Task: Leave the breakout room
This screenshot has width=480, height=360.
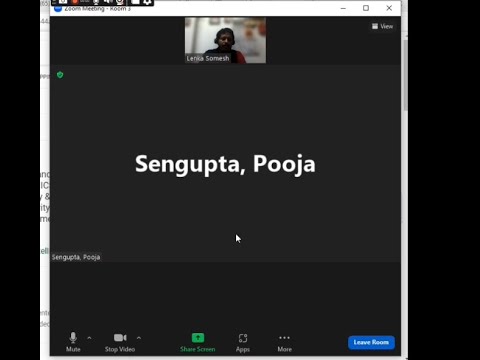Action: (371, 342)
